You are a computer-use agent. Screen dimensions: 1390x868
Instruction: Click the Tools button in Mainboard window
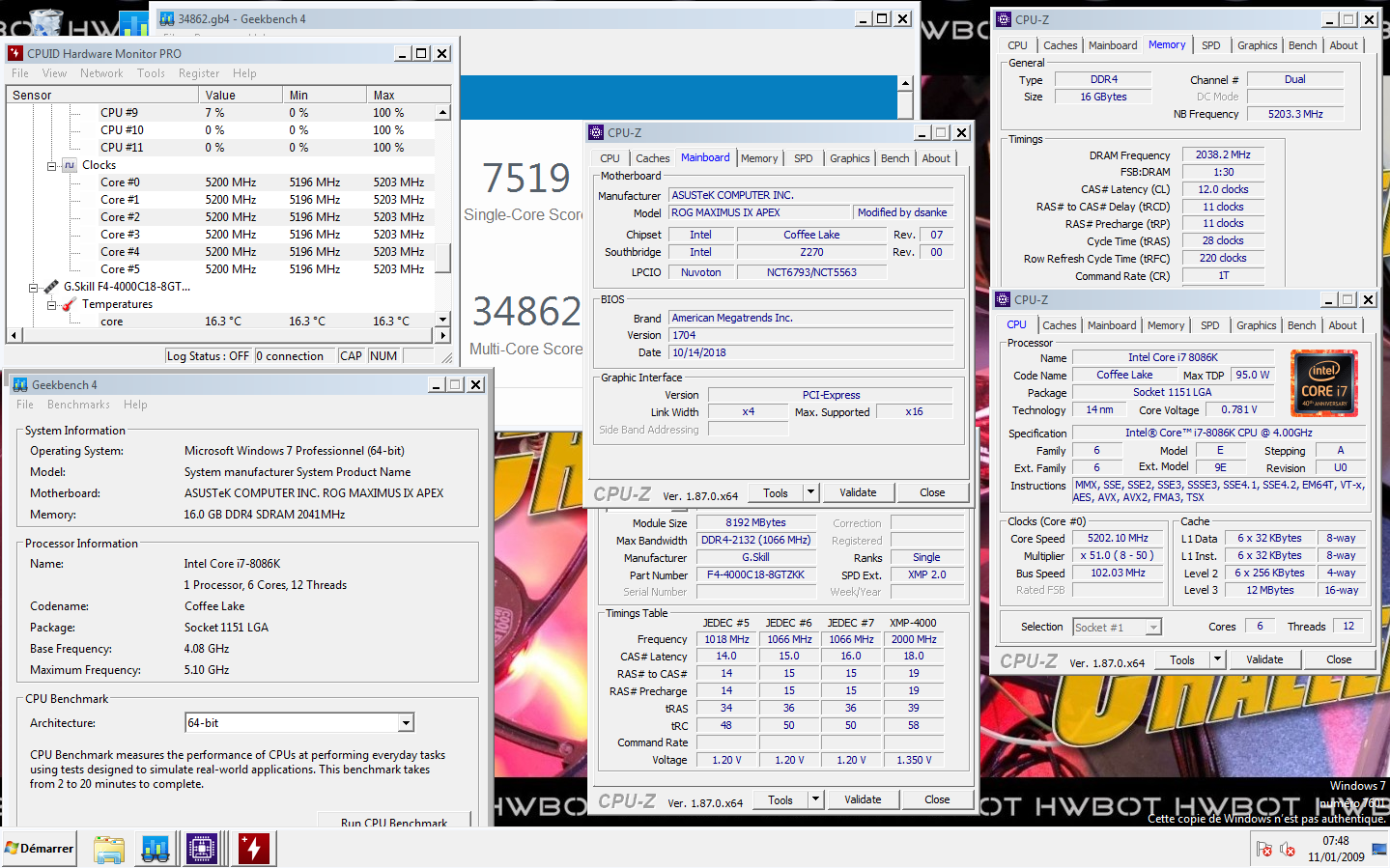776,492
